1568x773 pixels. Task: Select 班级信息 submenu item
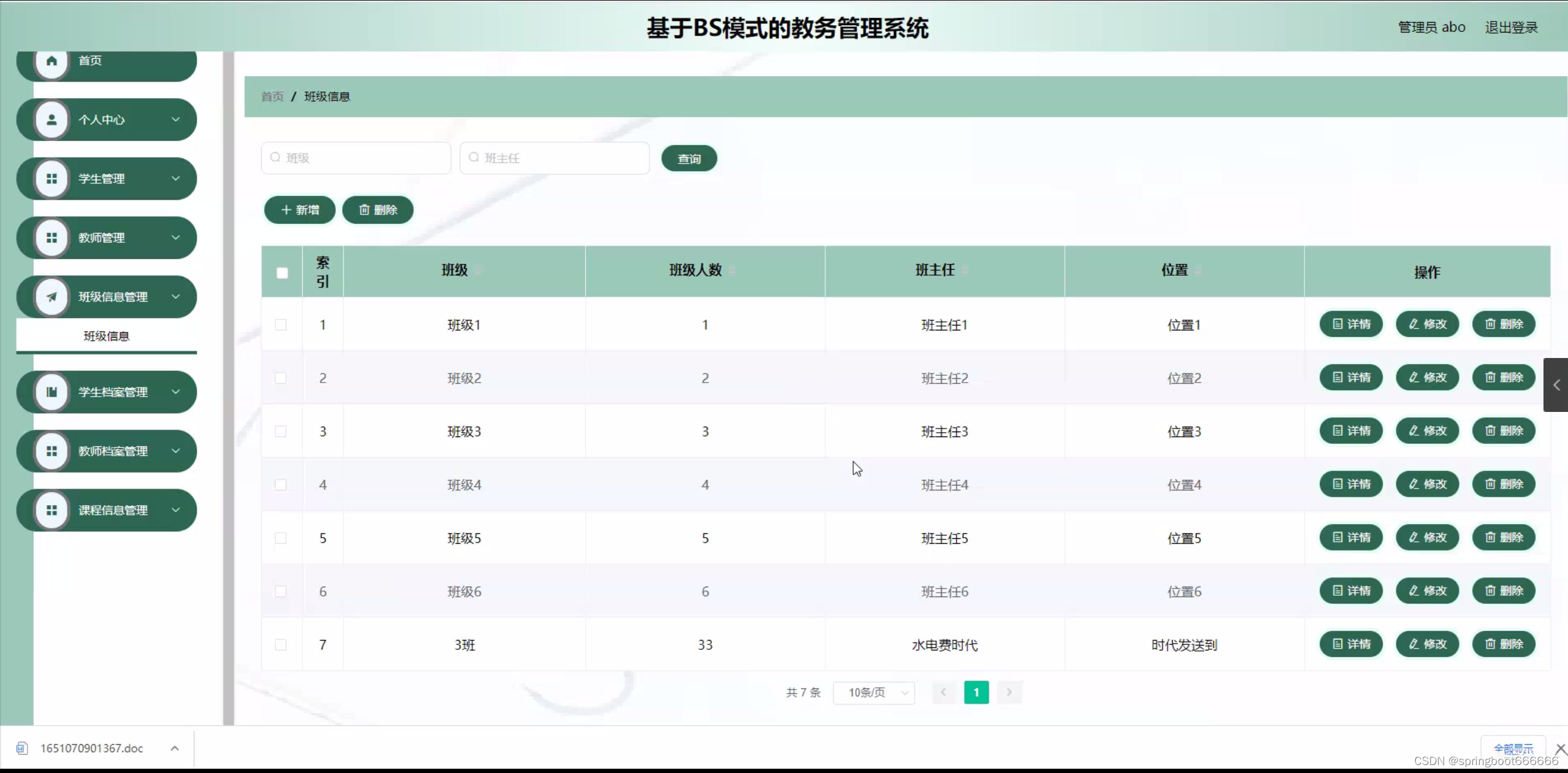pos(107,336)
